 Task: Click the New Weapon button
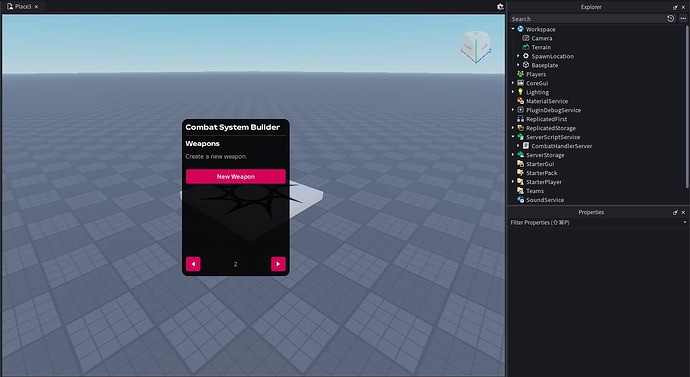click(235, 176)
